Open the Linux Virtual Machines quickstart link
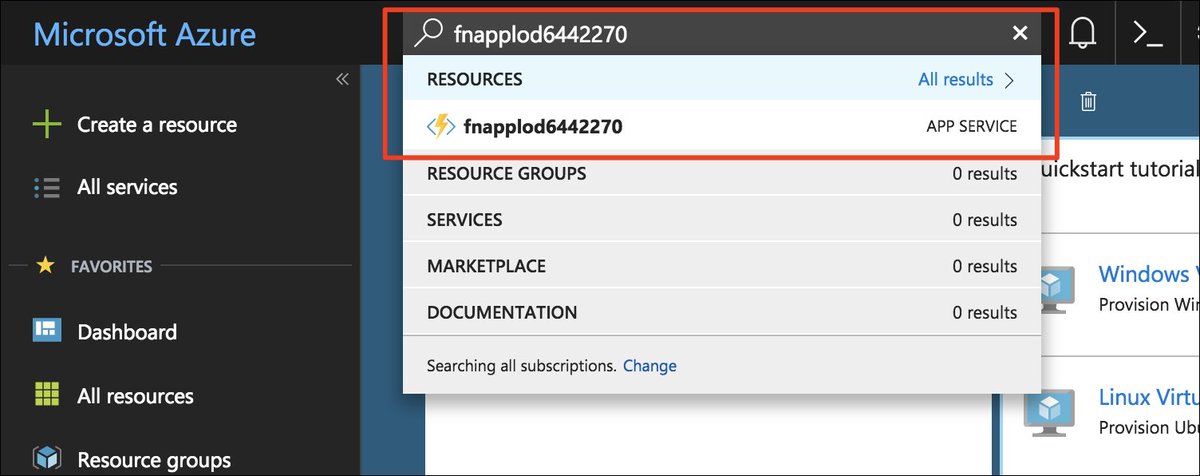The width and height of the screenshot is (1200, 476). (1148, 398)
